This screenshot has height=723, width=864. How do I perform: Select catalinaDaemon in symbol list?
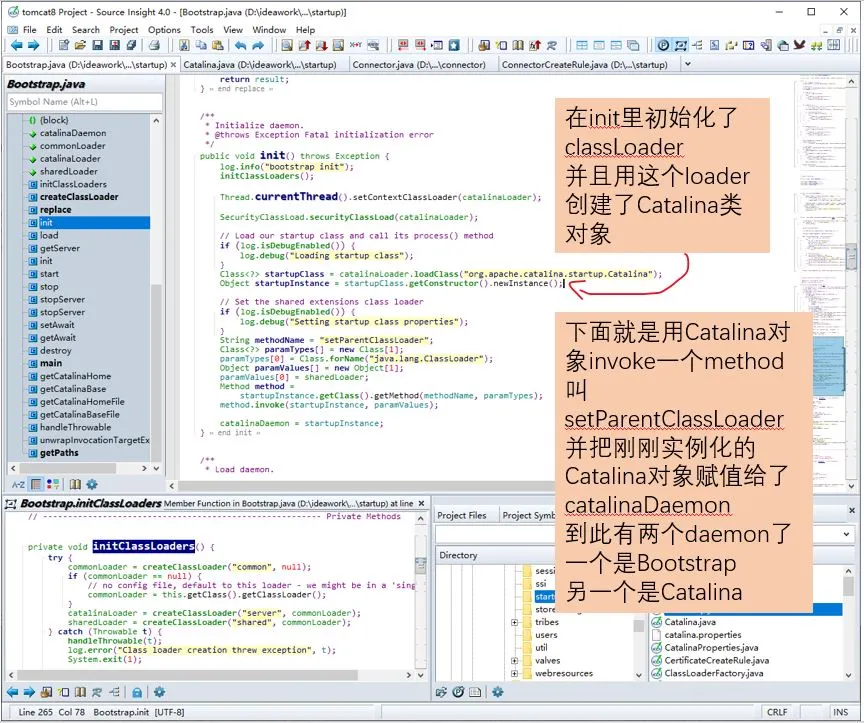click(73, 133)
